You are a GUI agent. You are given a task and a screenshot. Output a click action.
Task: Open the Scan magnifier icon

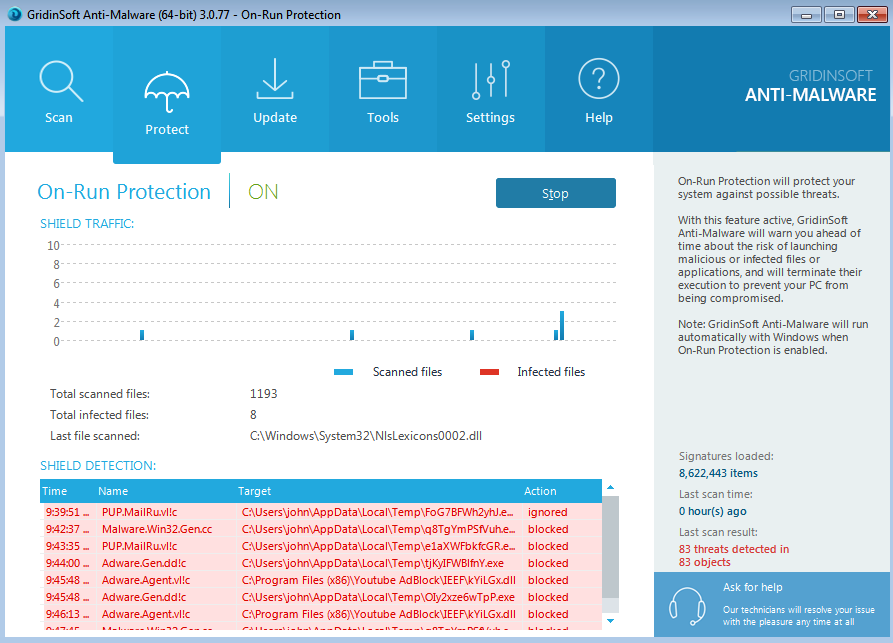(x=59, y=81)
